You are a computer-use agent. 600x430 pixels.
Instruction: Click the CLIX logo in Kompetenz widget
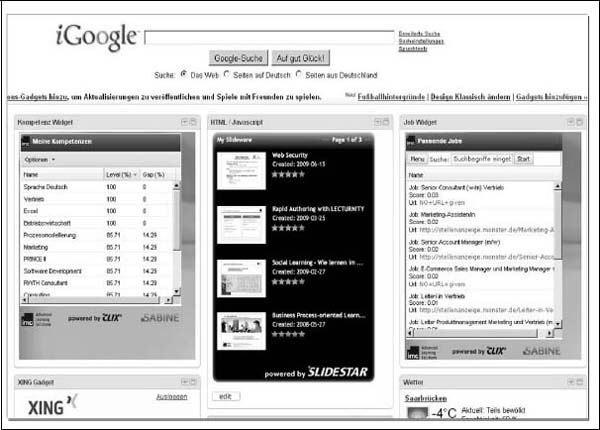pyautogui.click(x=111, y=318)
